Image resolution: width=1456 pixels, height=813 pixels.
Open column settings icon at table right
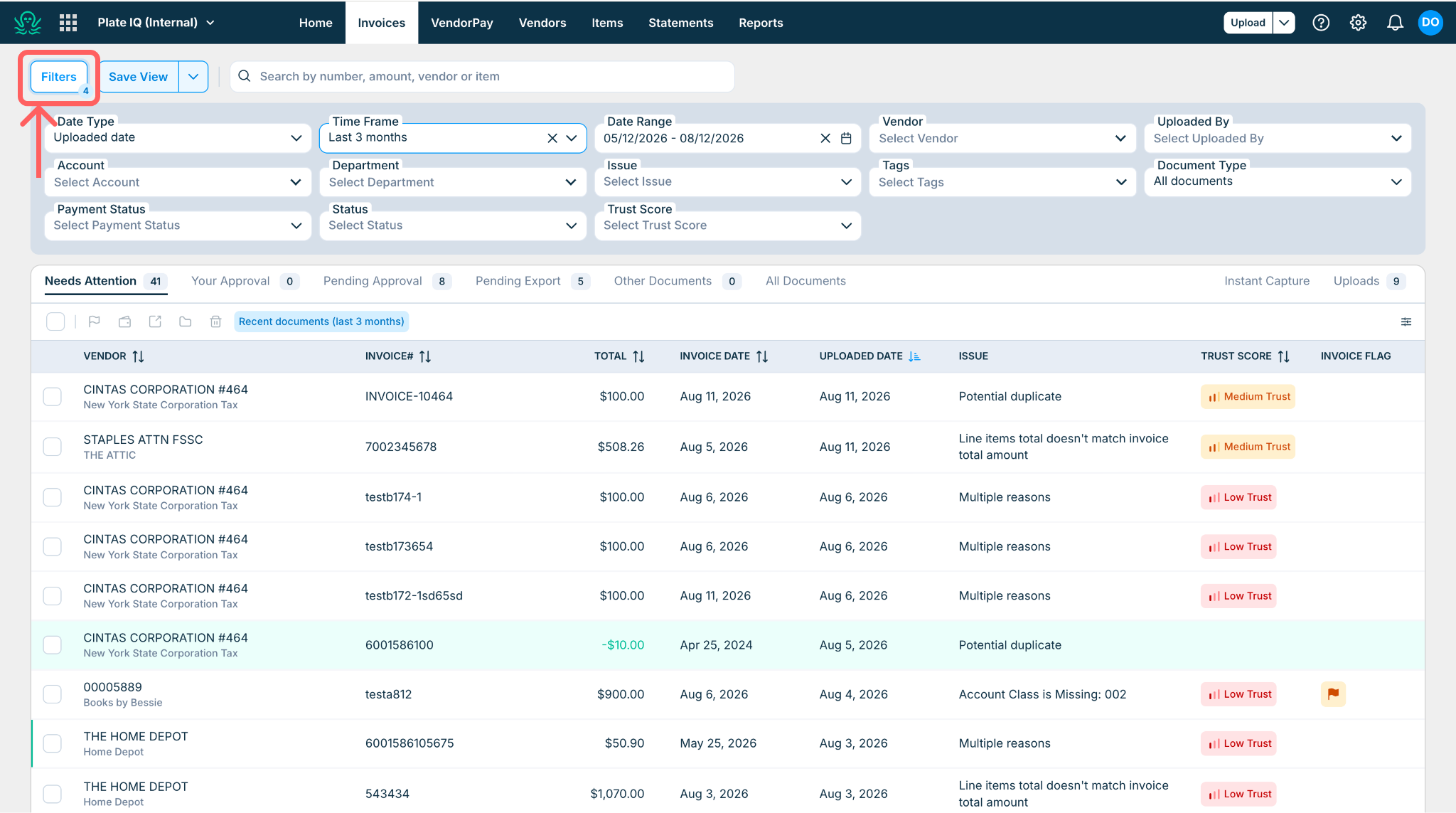tap(1406, 322)
